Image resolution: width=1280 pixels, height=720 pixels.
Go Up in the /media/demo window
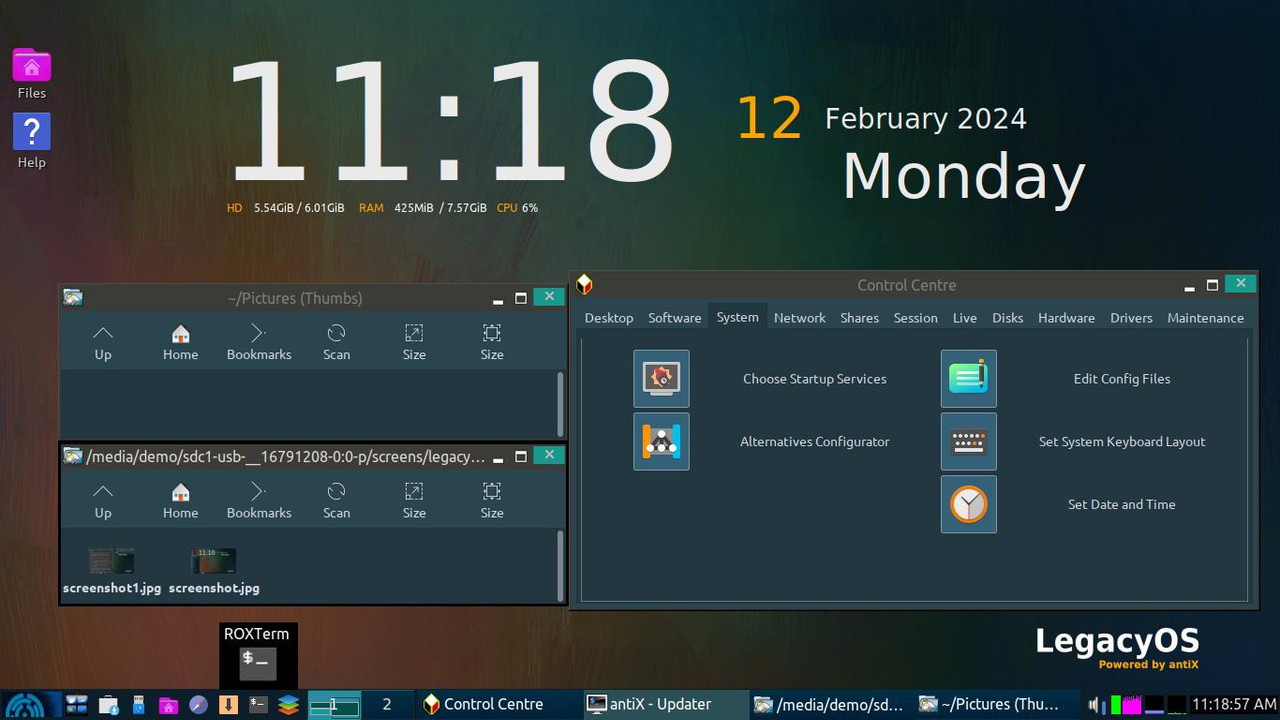[103, 500]
